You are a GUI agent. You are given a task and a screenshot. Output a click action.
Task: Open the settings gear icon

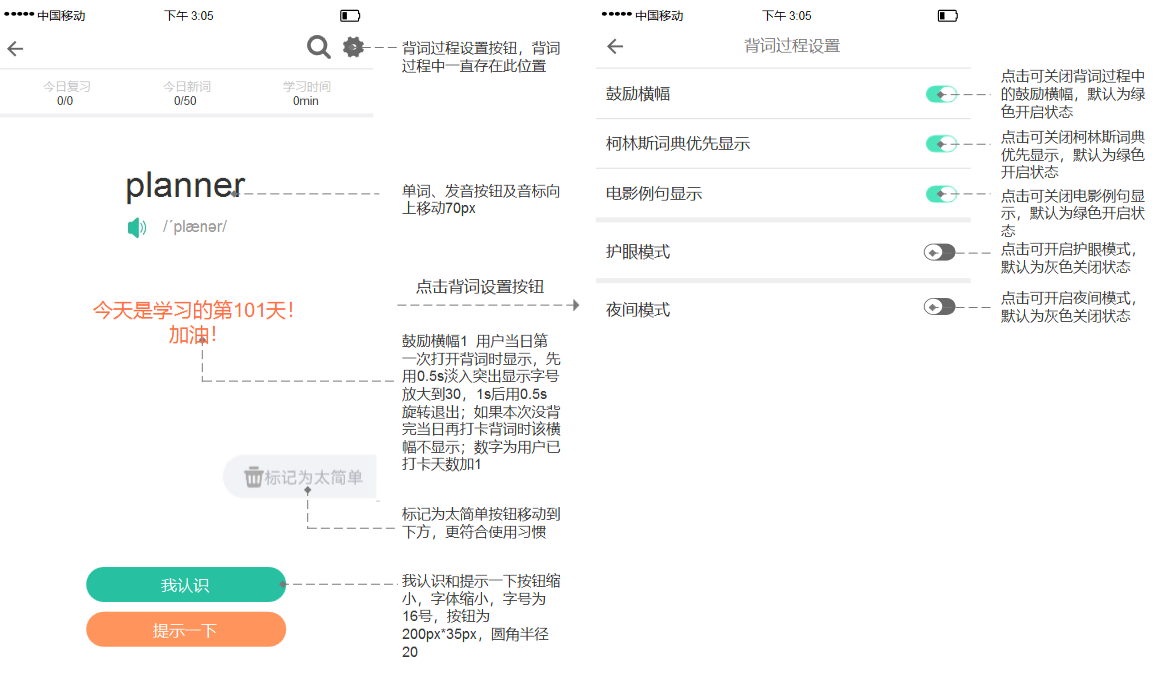pos(353,47)
